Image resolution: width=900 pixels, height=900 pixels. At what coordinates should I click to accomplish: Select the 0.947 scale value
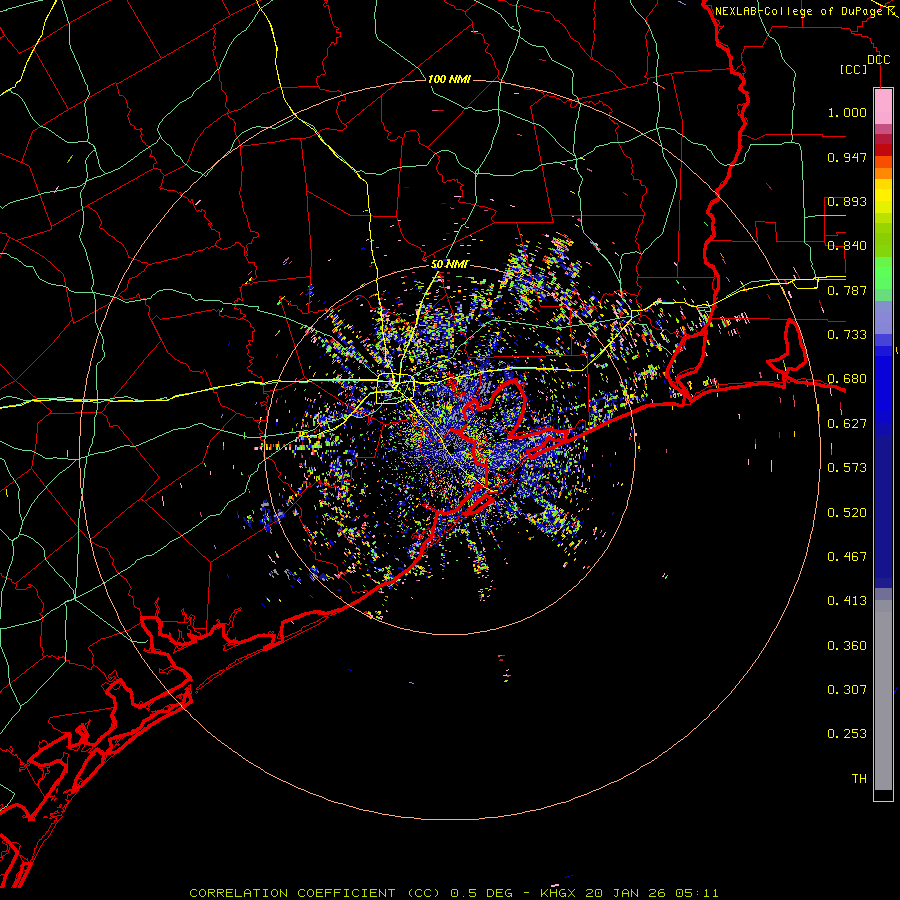coord(847,157)
